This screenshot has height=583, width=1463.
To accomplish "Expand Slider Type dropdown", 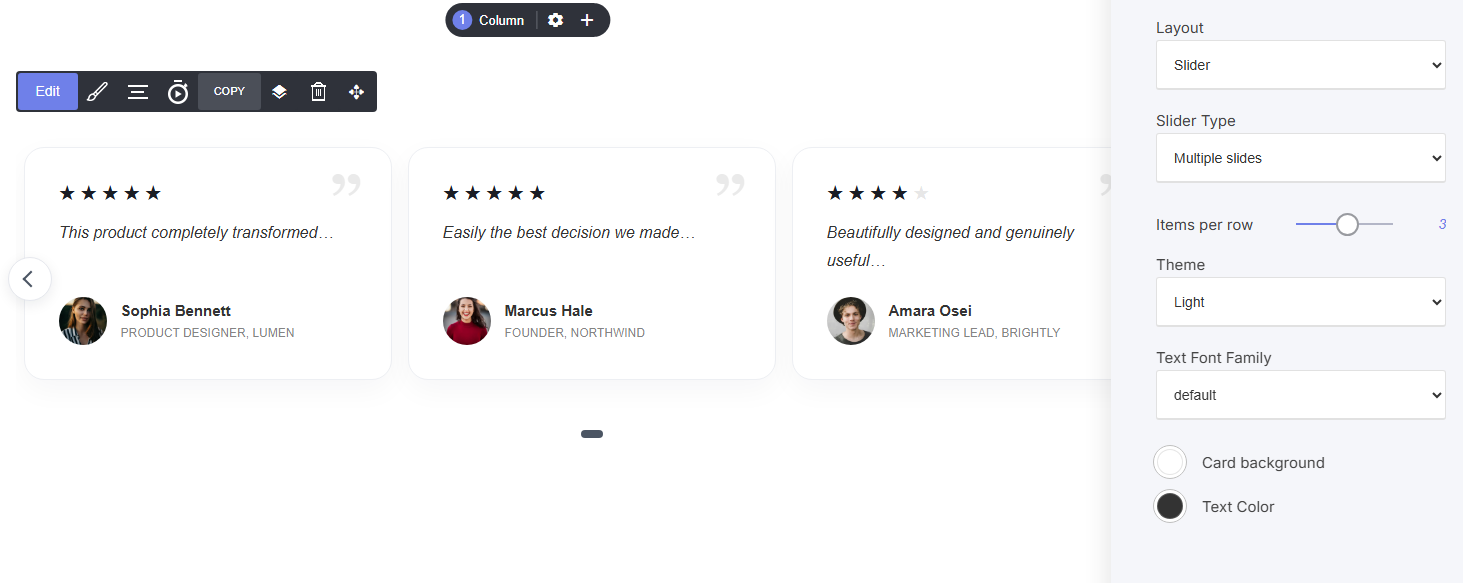I will point(1301,158).
